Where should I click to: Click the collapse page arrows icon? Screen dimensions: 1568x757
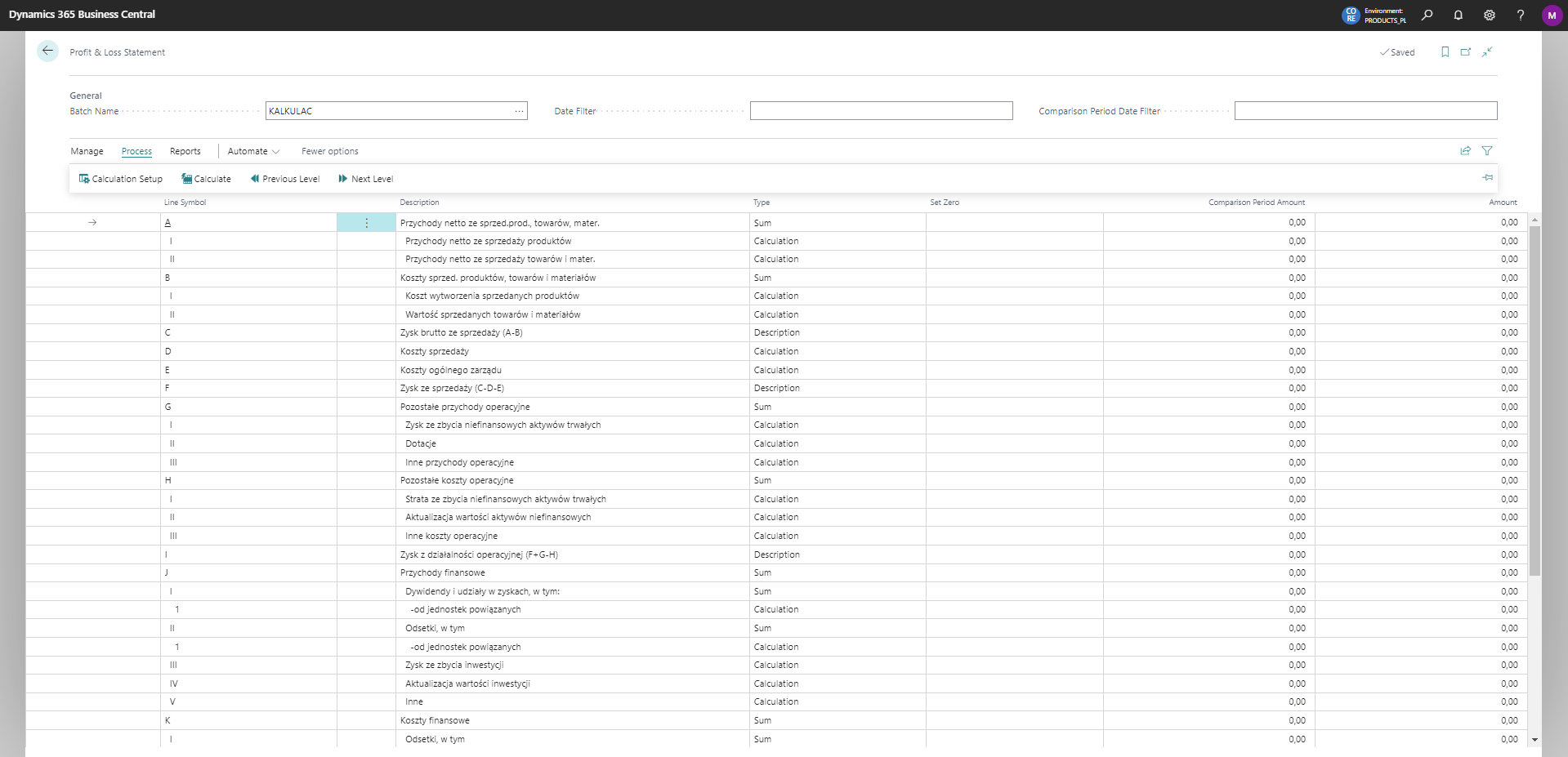pyautogui.click(x=1487, y=52)
